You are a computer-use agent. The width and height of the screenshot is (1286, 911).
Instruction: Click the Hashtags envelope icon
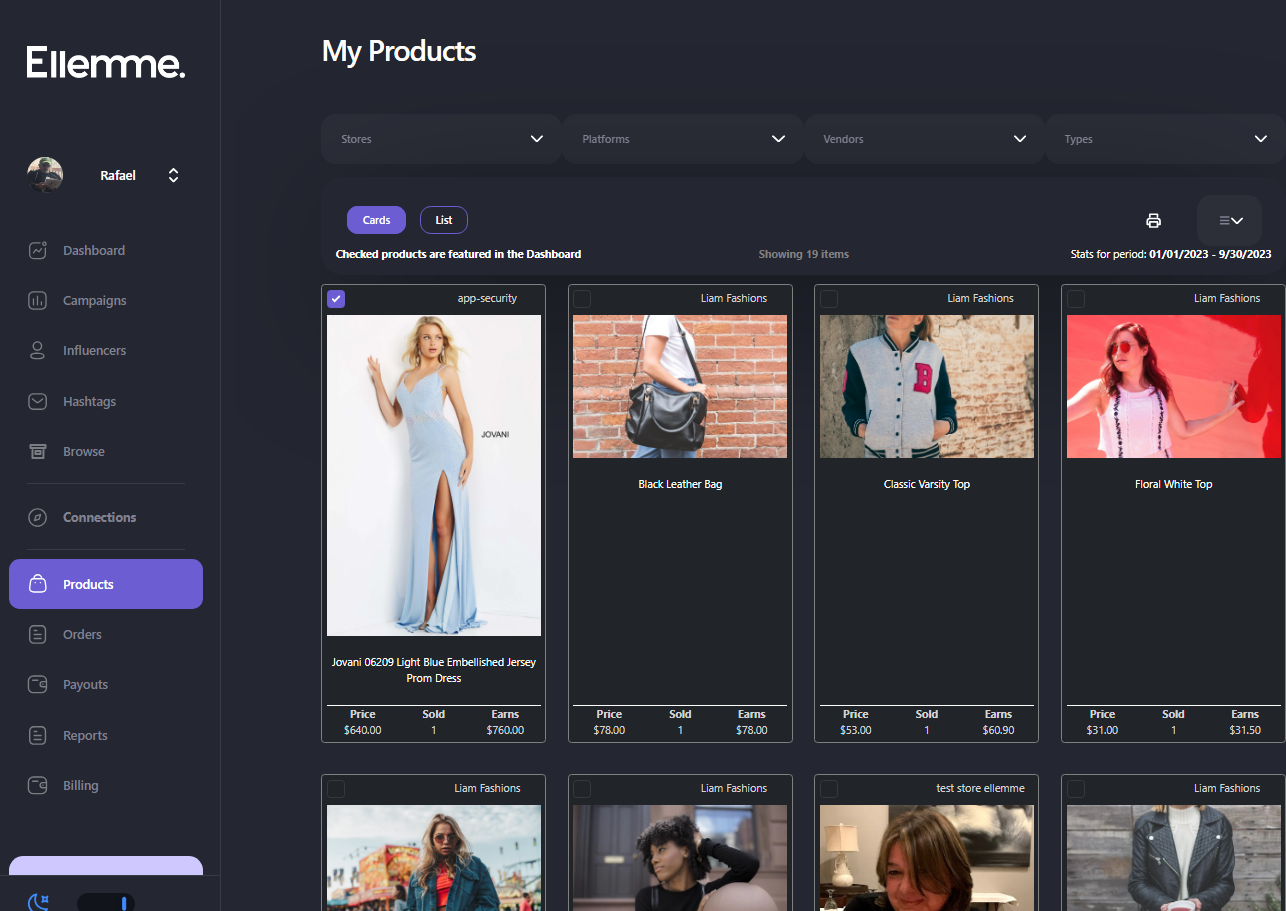[x=38, y=402]
